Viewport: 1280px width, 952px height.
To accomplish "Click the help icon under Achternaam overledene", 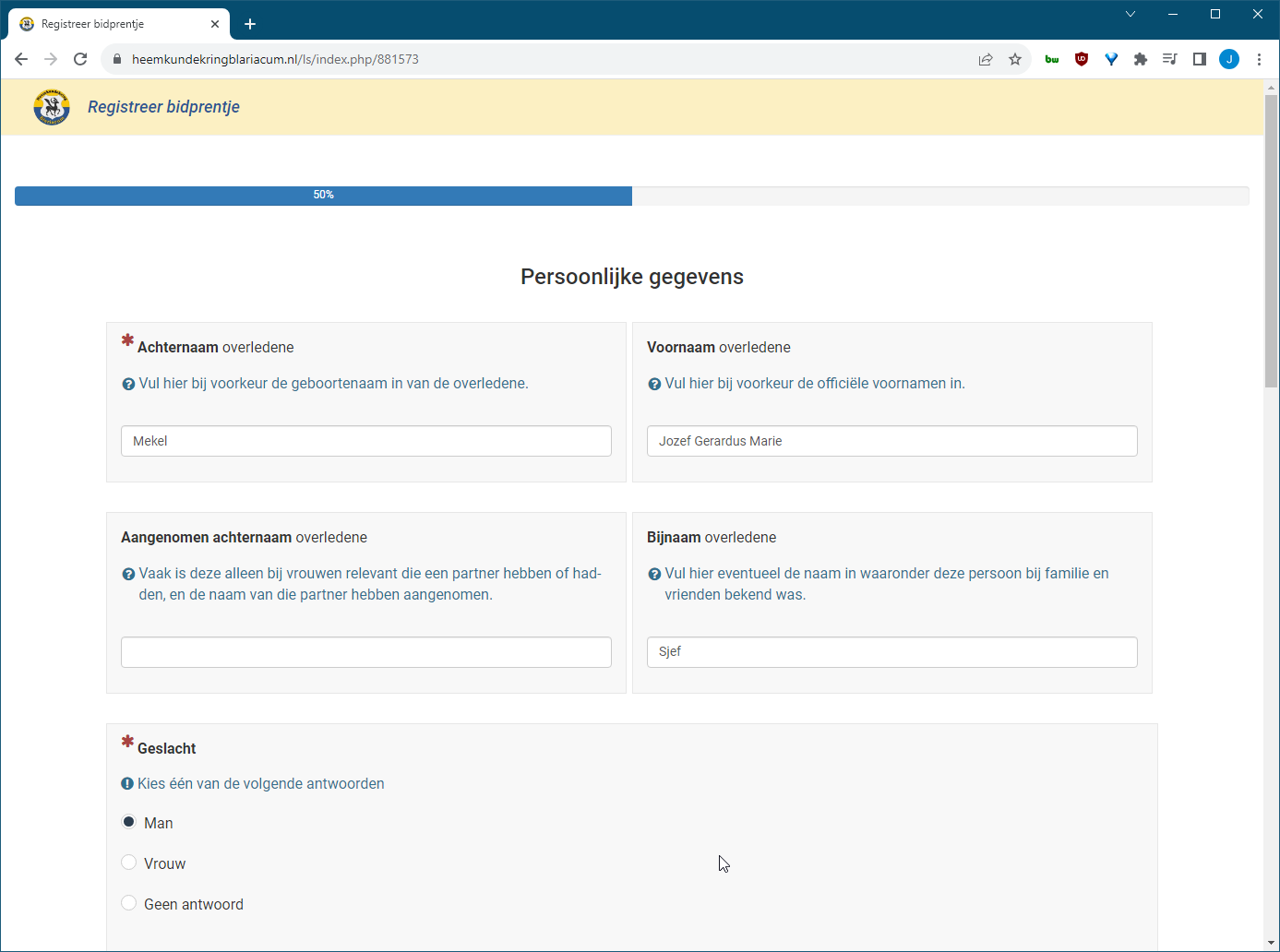I will click(x=128, y=385).
